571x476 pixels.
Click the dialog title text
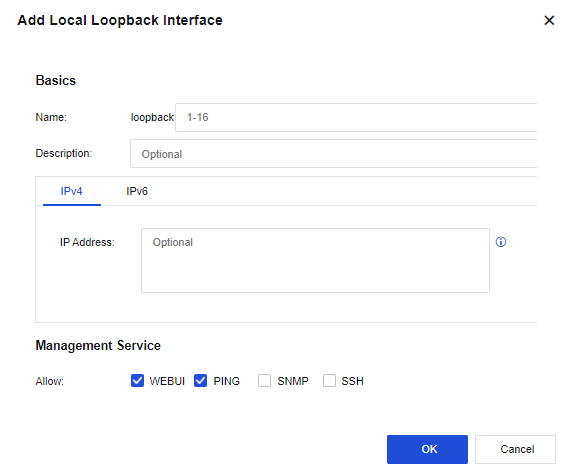(120, 20)
